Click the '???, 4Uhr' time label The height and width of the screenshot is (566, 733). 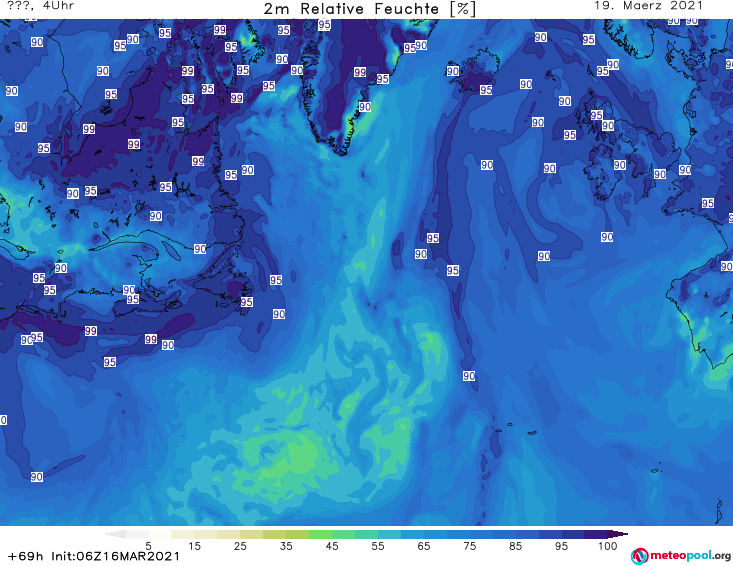(41, 6)
